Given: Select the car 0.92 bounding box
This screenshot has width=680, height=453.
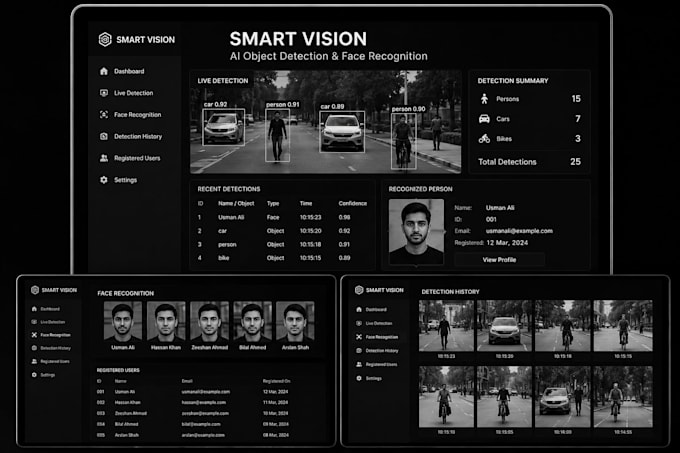Looking at the screenshot, I should (223, 127).
